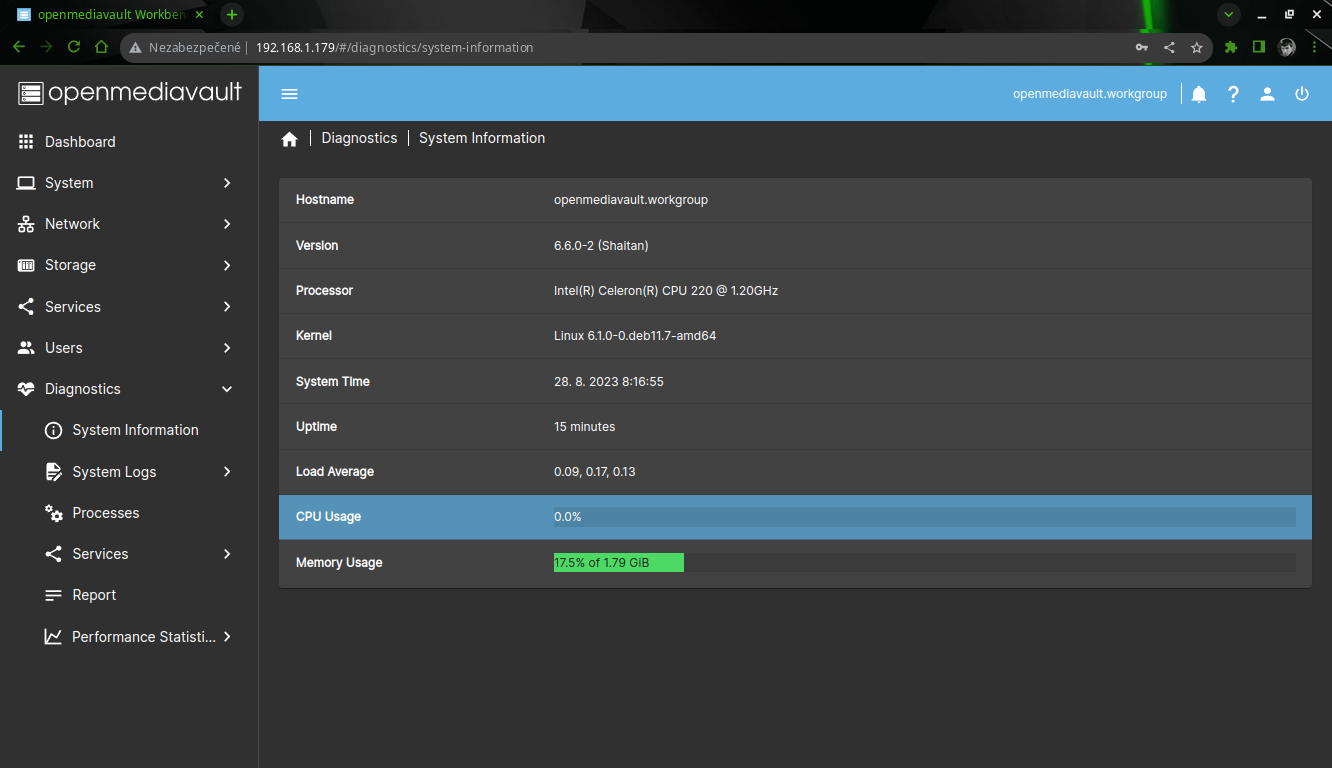Expand the System menu chevron
The image size is (1332, 768).
click(227, 183)
